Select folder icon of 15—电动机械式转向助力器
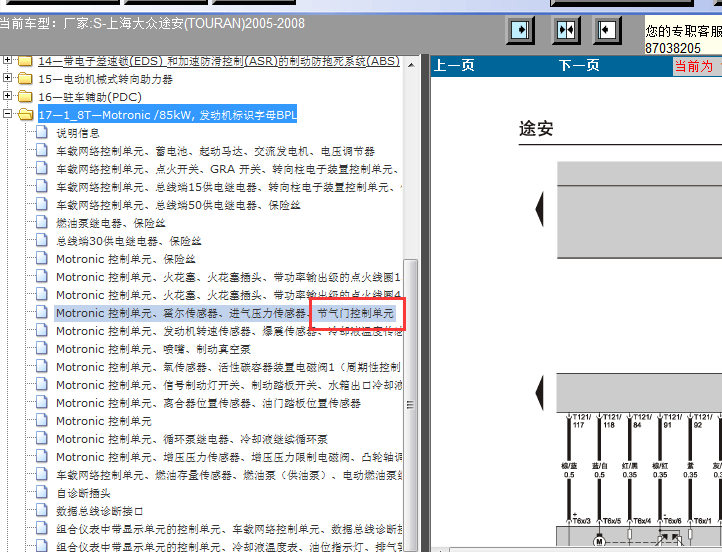Viewport: 722px width, 552px height. point(25,79)
